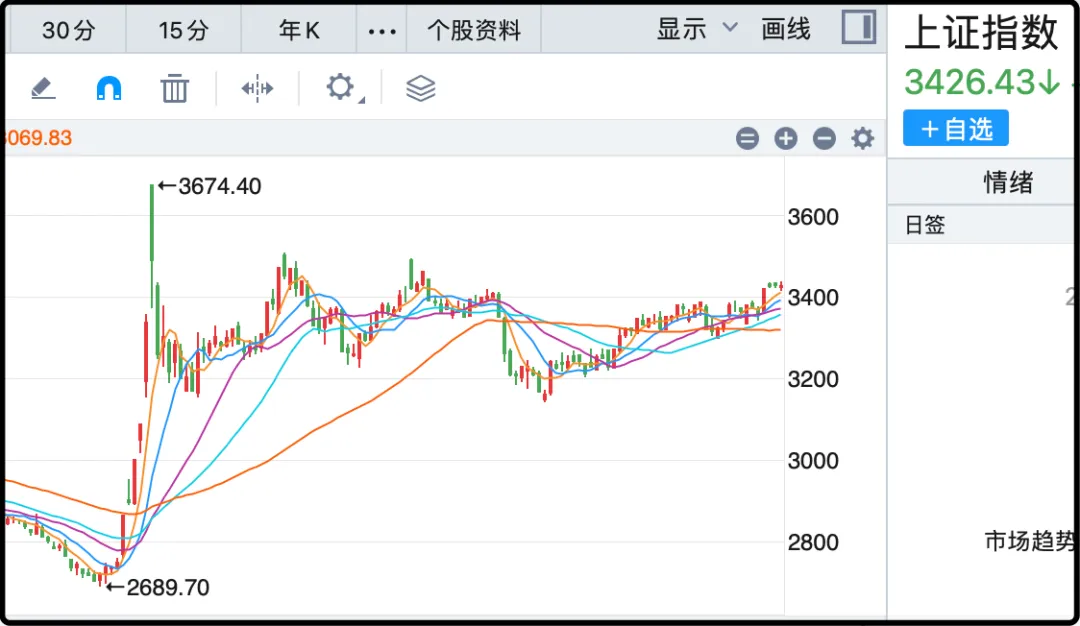Switch to the 15分 period tab
This screenshot has height=626, width=1080.
(x=184, y=30)
